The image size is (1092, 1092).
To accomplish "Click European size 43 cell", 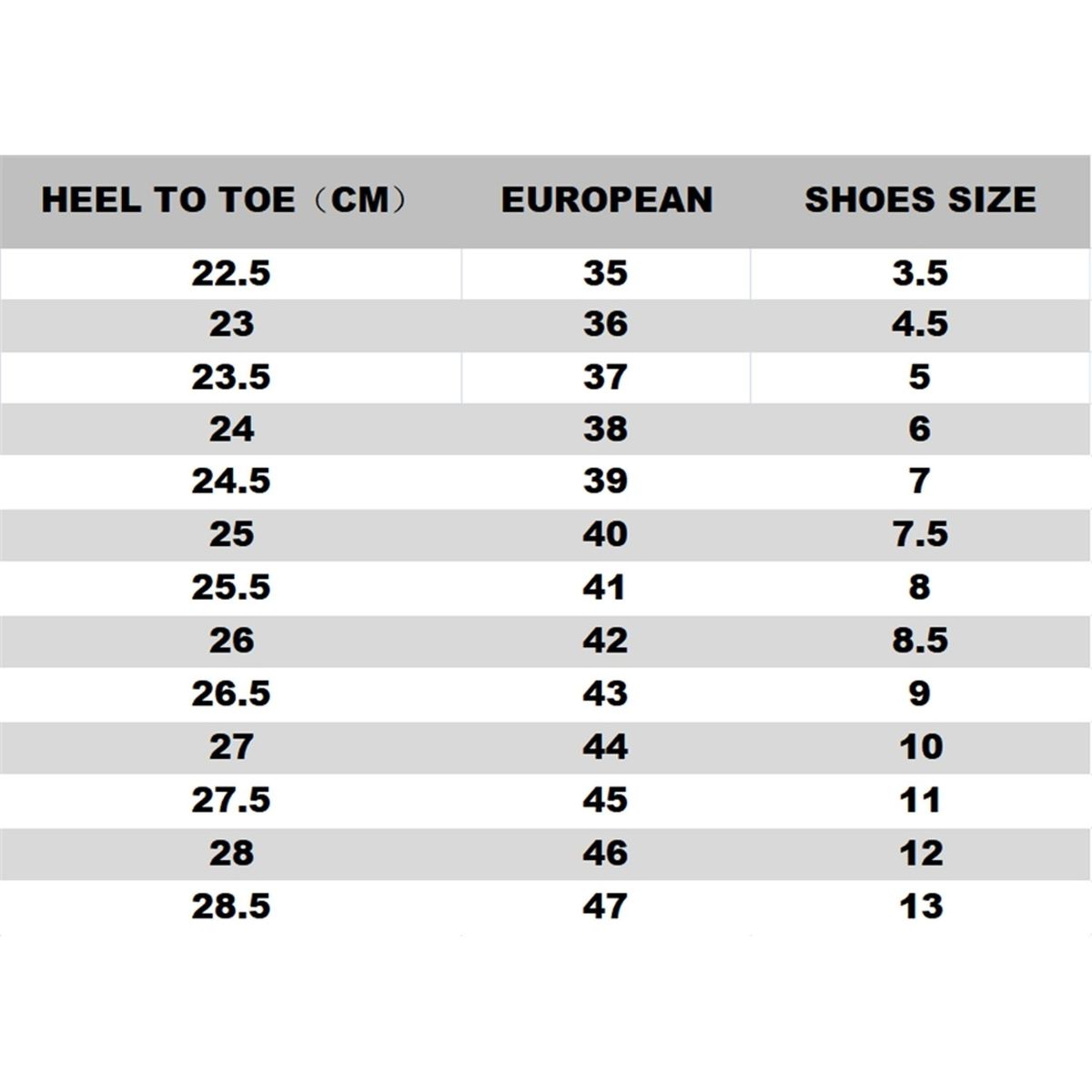I will pos(605,693).
